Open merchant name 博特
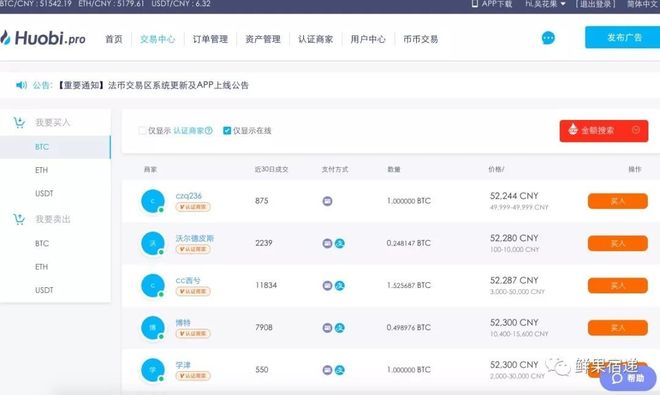The width and height of the screenshot is (660, 395). [183, 323]
